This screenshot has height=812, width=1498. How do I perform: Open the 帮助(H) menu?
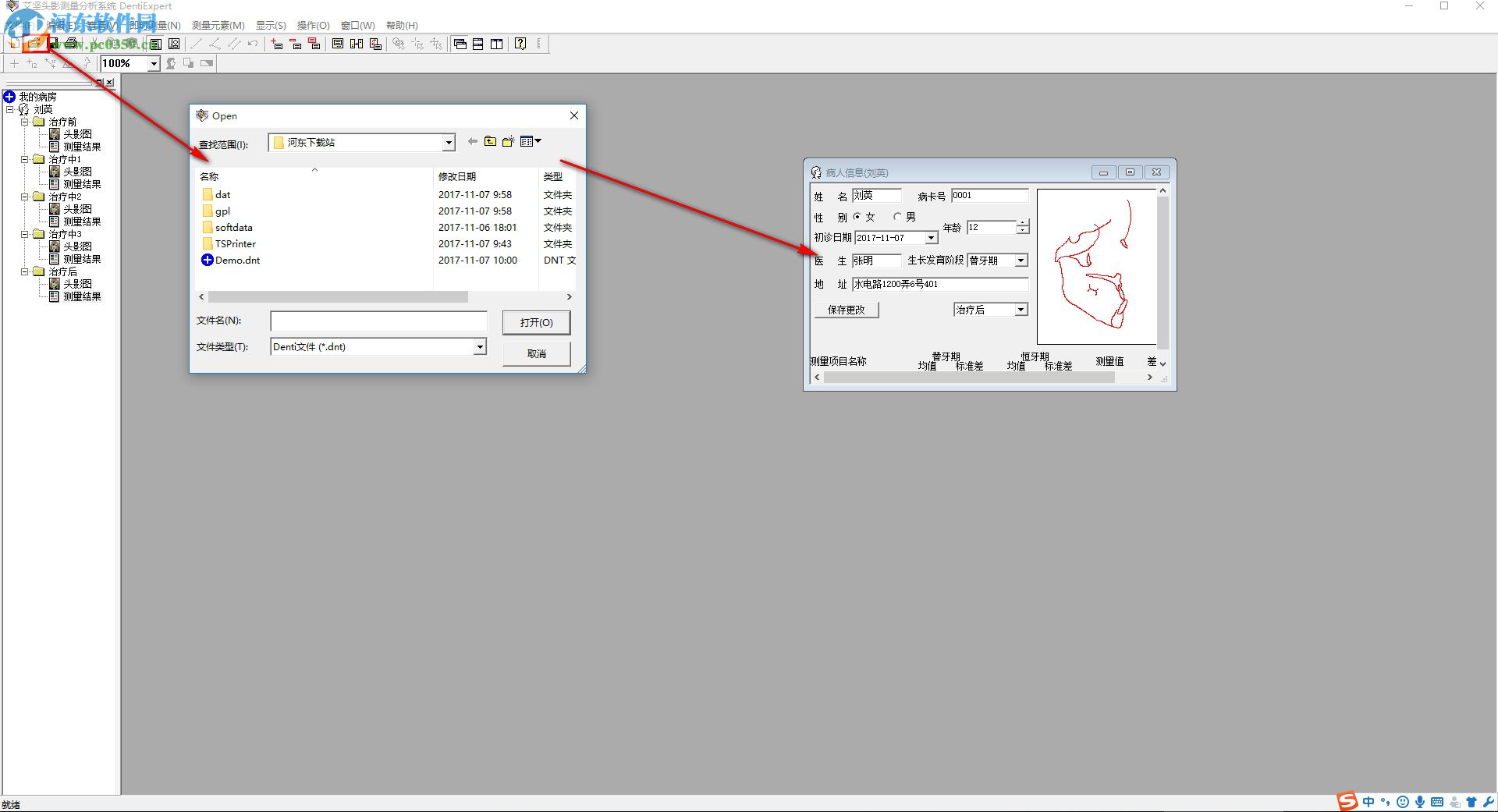pyautogui.click(x=402, y=26)
